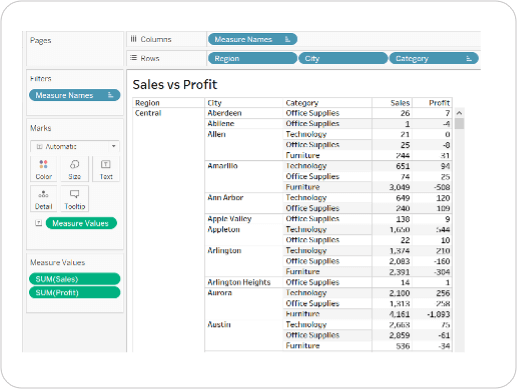Click the table's vertical scrollbar thumb
This screenshot has width=517, height=389.
459,123
